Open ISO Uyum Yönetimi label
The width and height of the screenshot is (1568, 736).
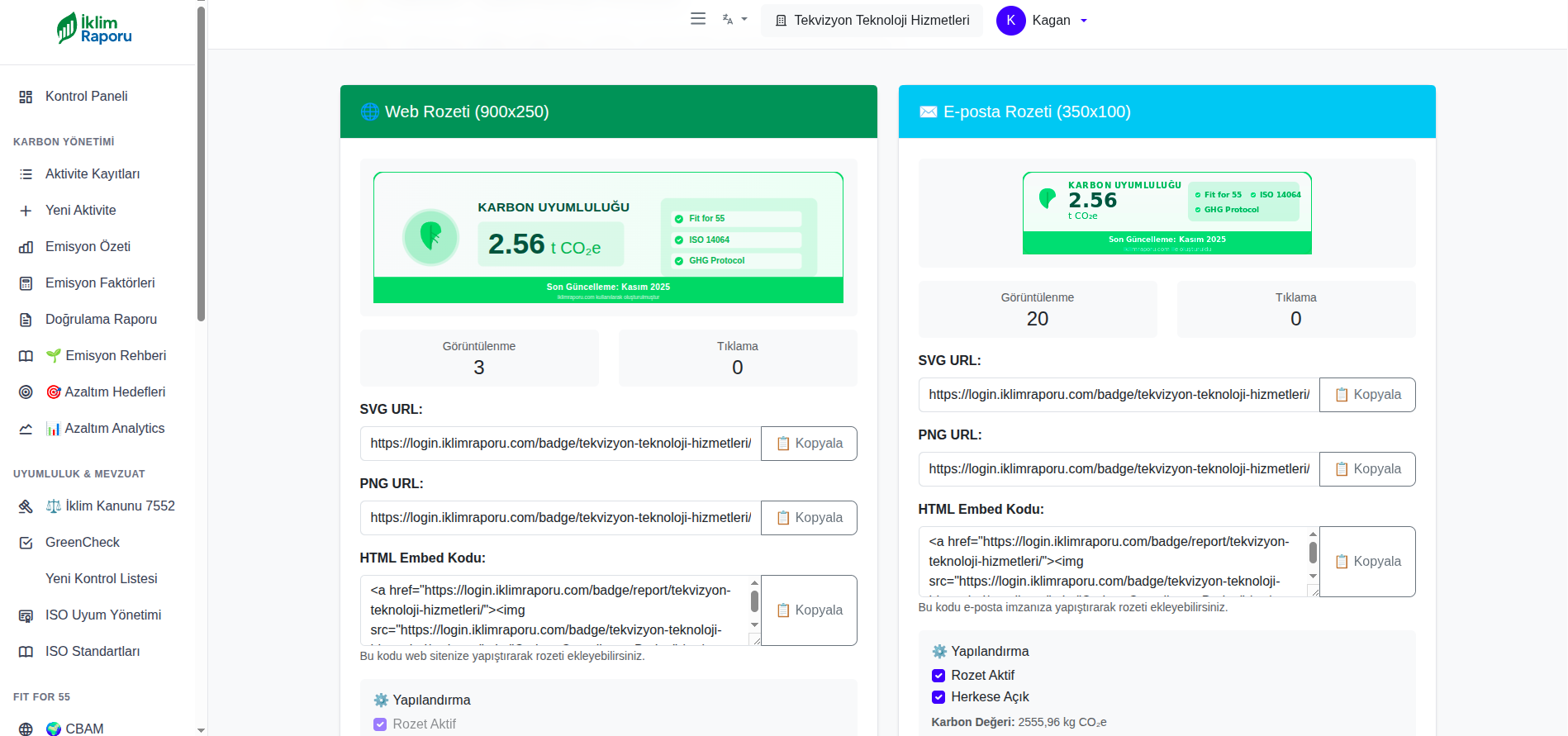(x=103, y=615)
